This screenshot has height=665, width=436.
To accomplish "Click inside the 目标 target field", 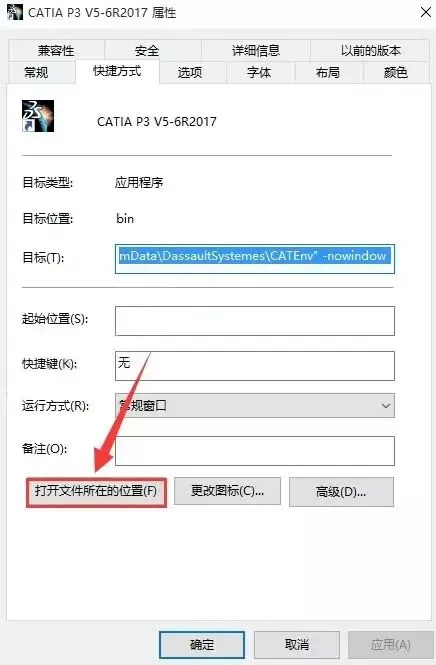I will tap(254, 258).
